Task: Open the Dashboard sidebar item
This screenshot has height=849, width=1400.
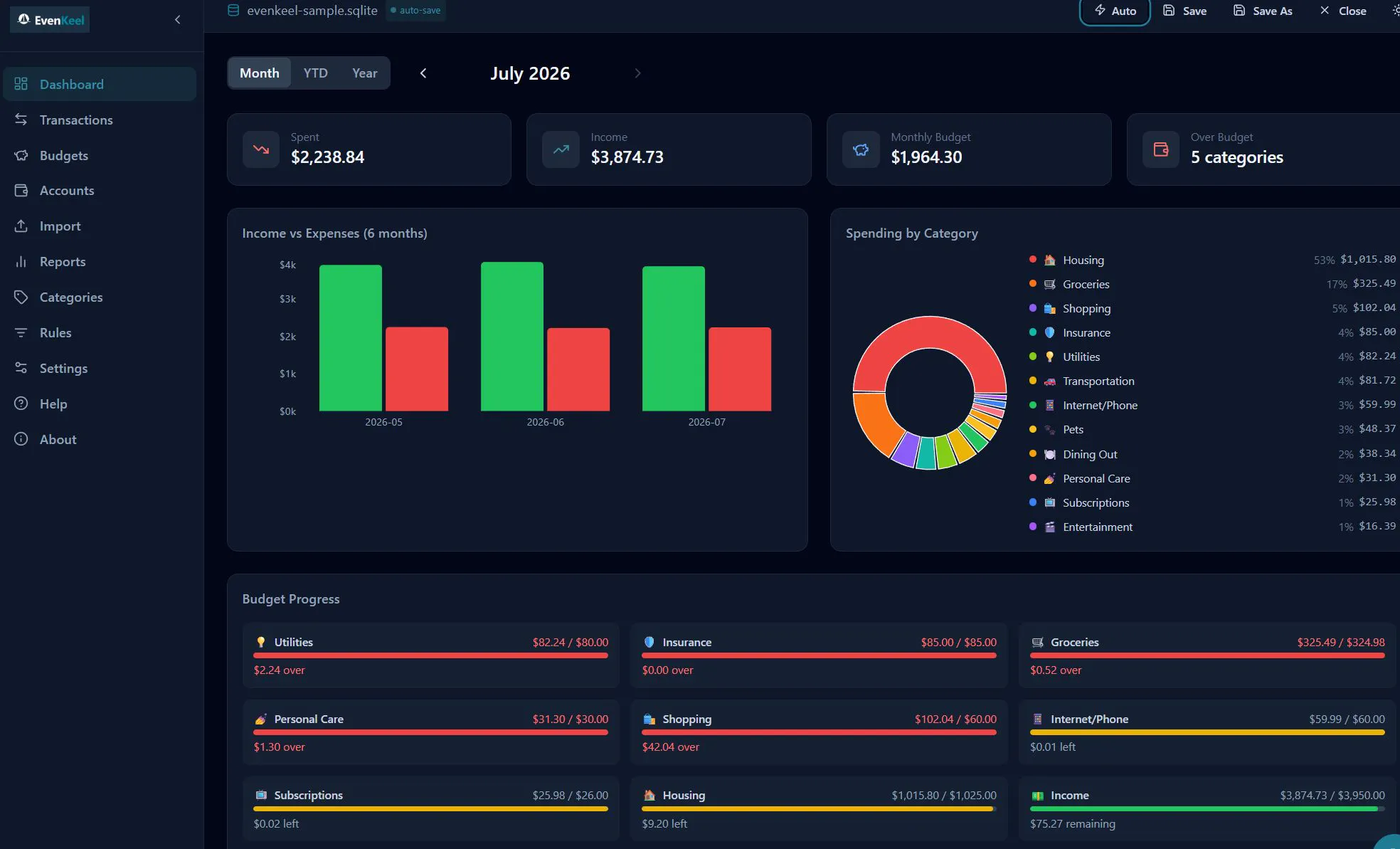Action: coord(100,84)
